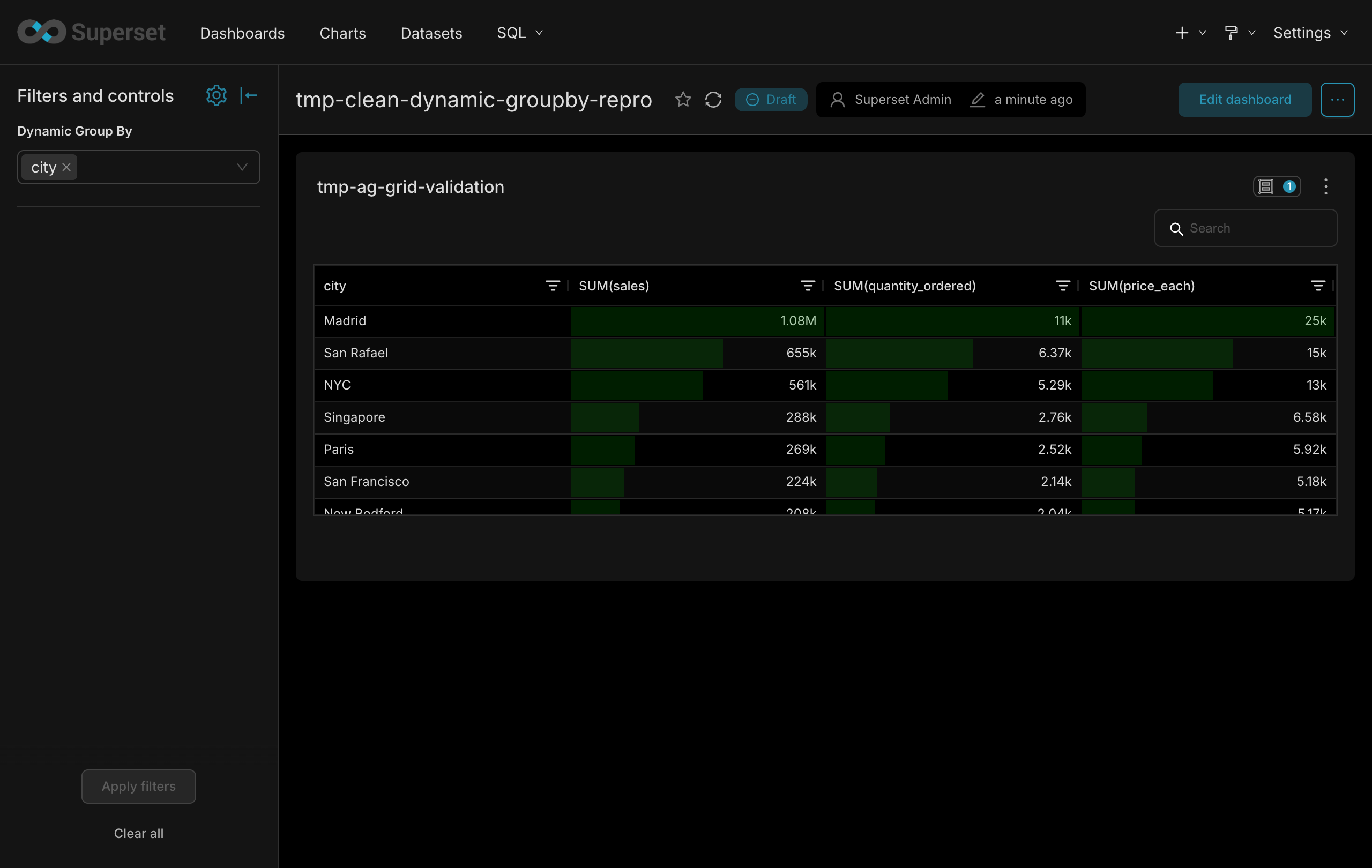The image size is (1372, 868).
Task: Click the pencil icon next to a minute ago
Action: tap(976, 100)
